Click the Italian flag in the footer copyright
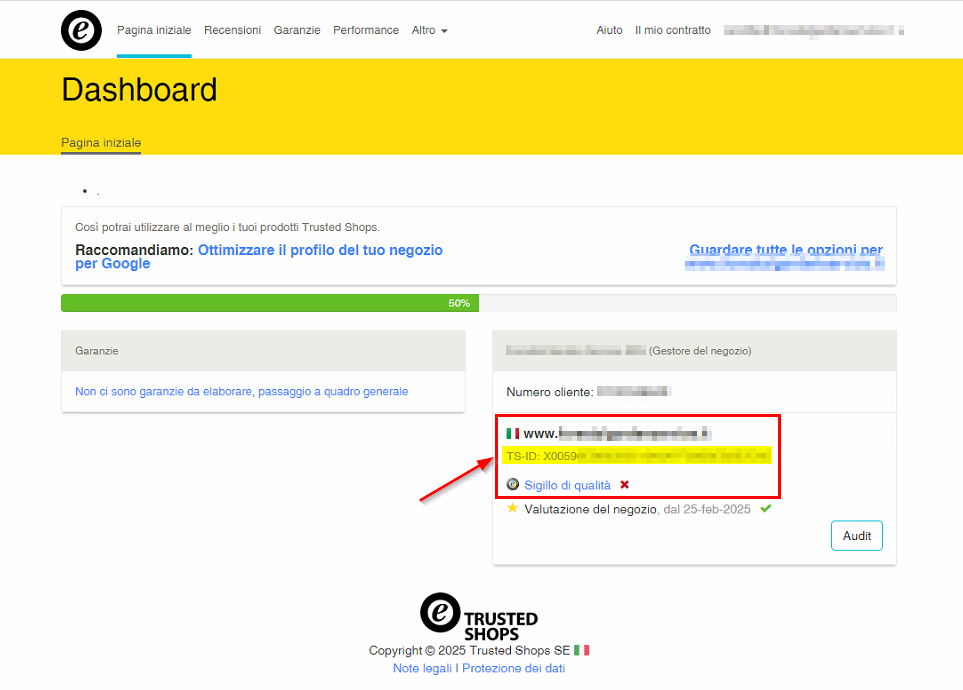The width and height of the screenshot is (963, 690). (582, 650)
